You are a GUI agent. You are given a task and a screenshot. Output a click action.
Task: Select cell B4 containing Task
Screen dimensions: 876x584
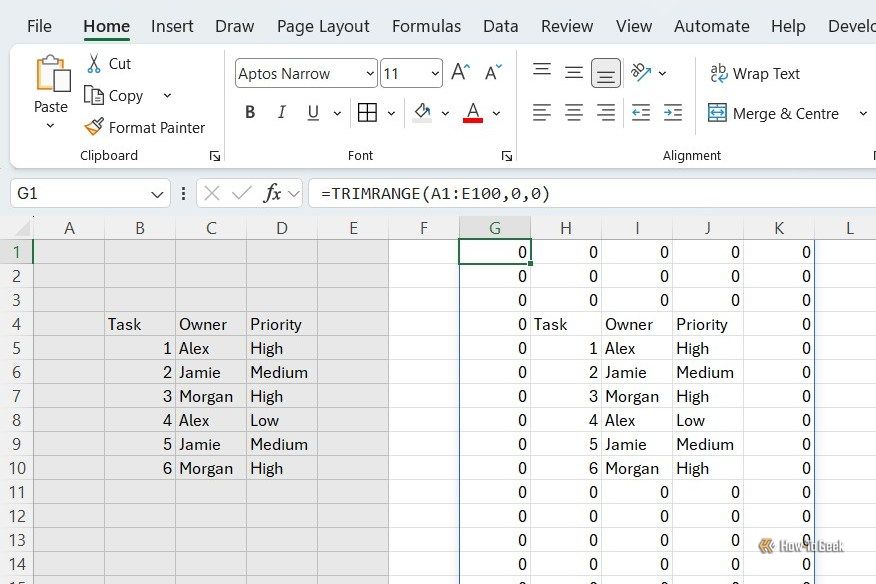point(140,324)
